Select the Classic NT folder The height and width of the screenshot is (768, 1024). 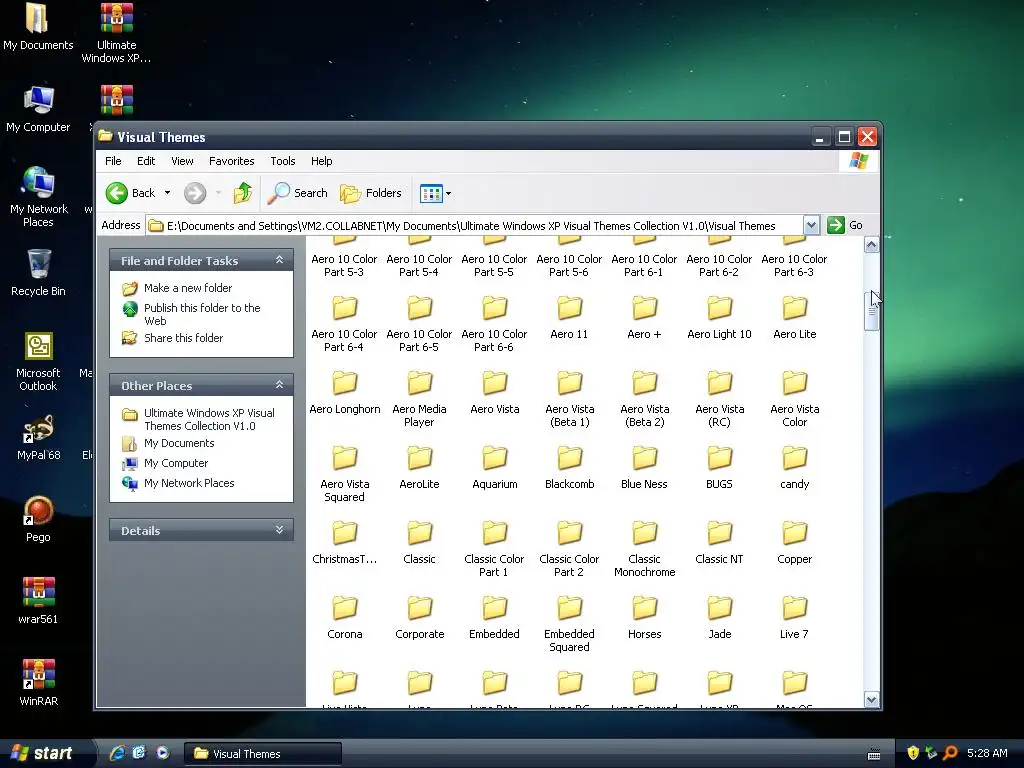pos(719,544)
